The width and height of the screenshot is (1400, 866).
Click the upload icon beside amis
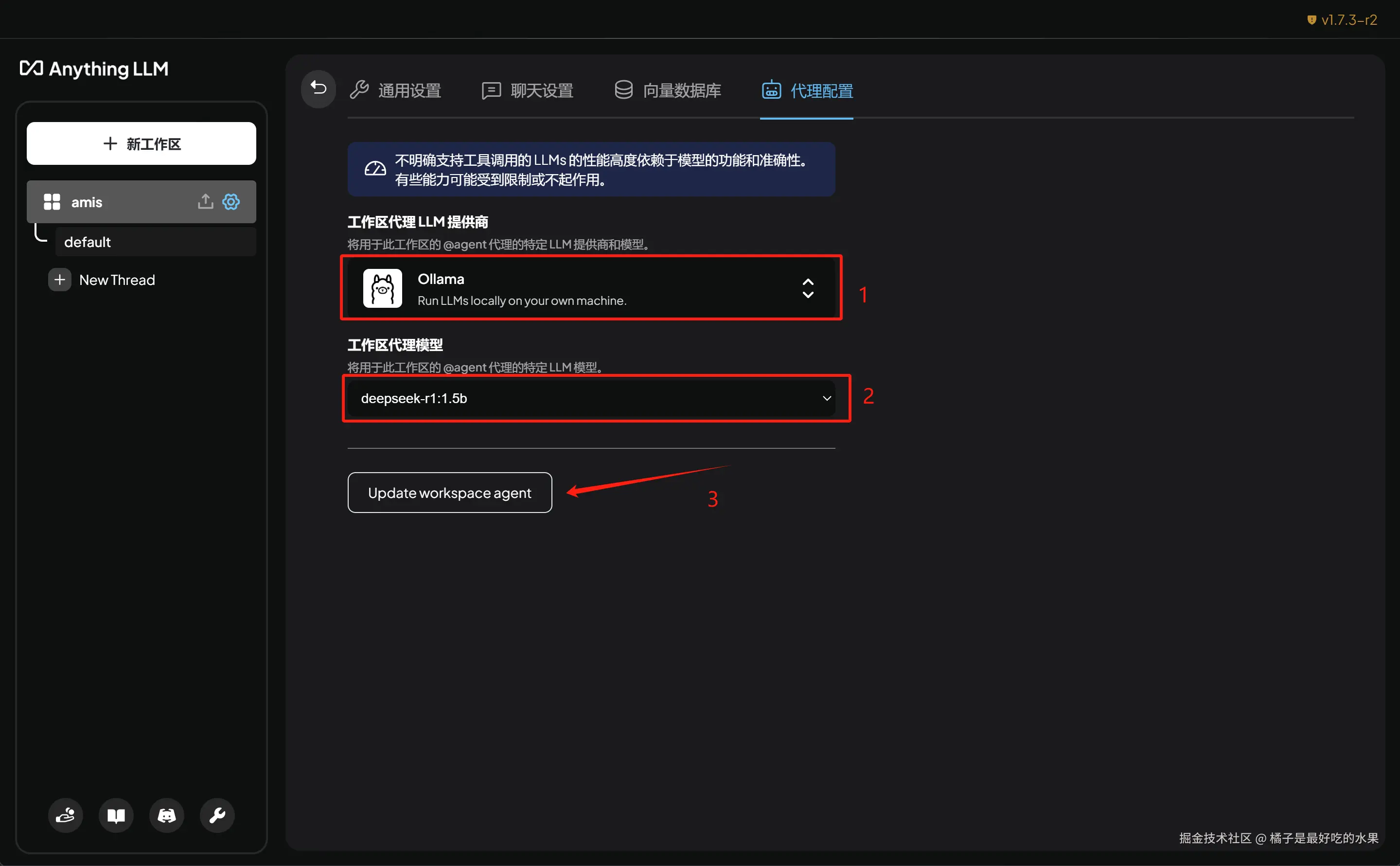tap(205, 202)
